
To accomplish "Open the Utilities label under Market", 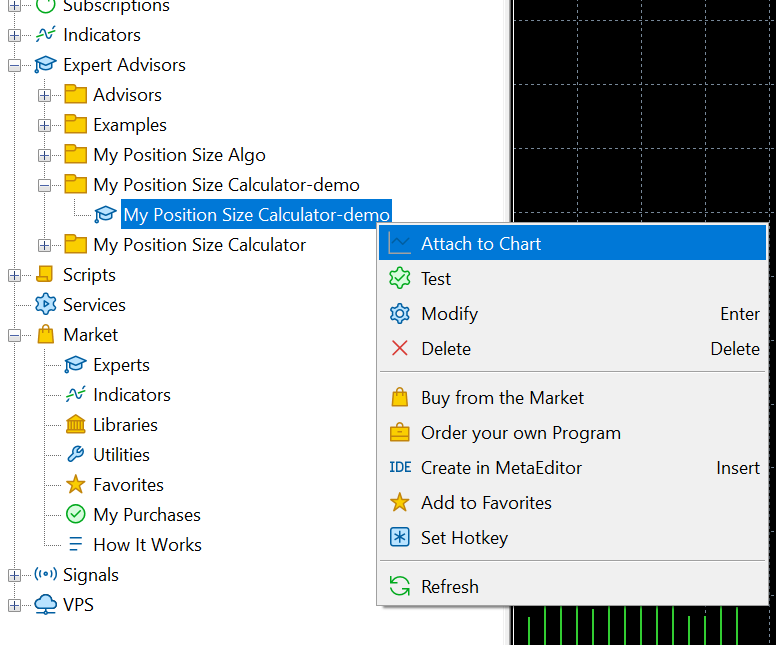I will pos(121,454).
